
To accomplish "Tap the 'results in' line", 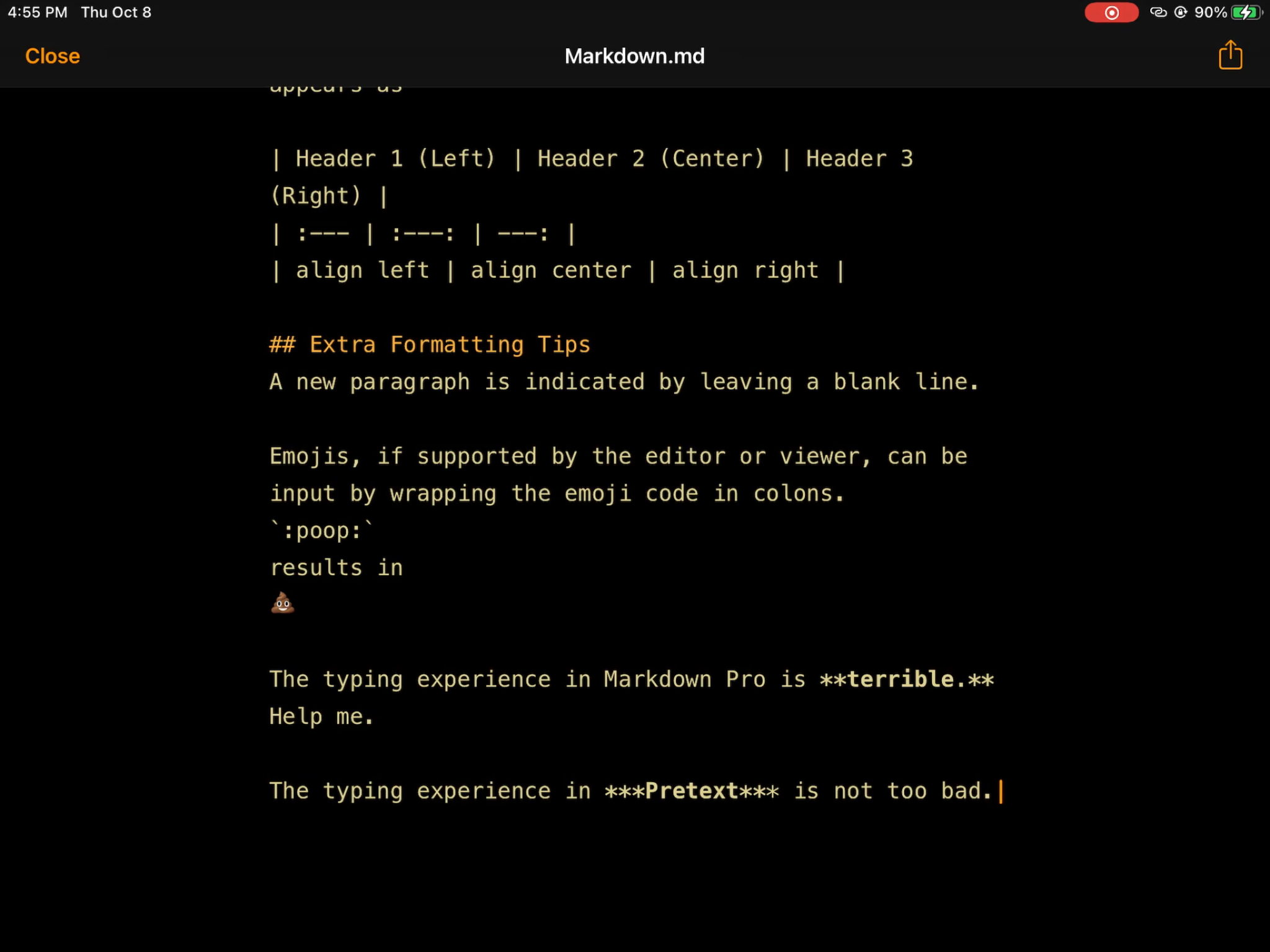I will coord(337,568).
